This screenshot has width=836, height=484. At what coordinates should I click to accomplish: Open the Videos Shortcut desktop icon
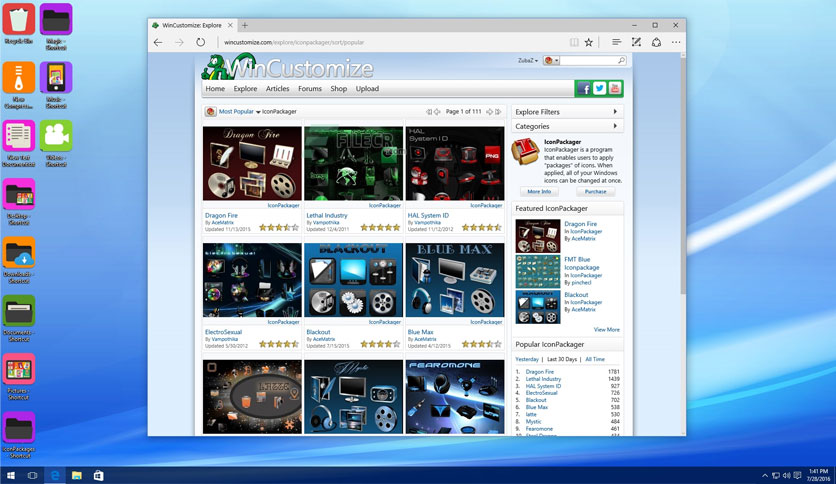point(56,143)
